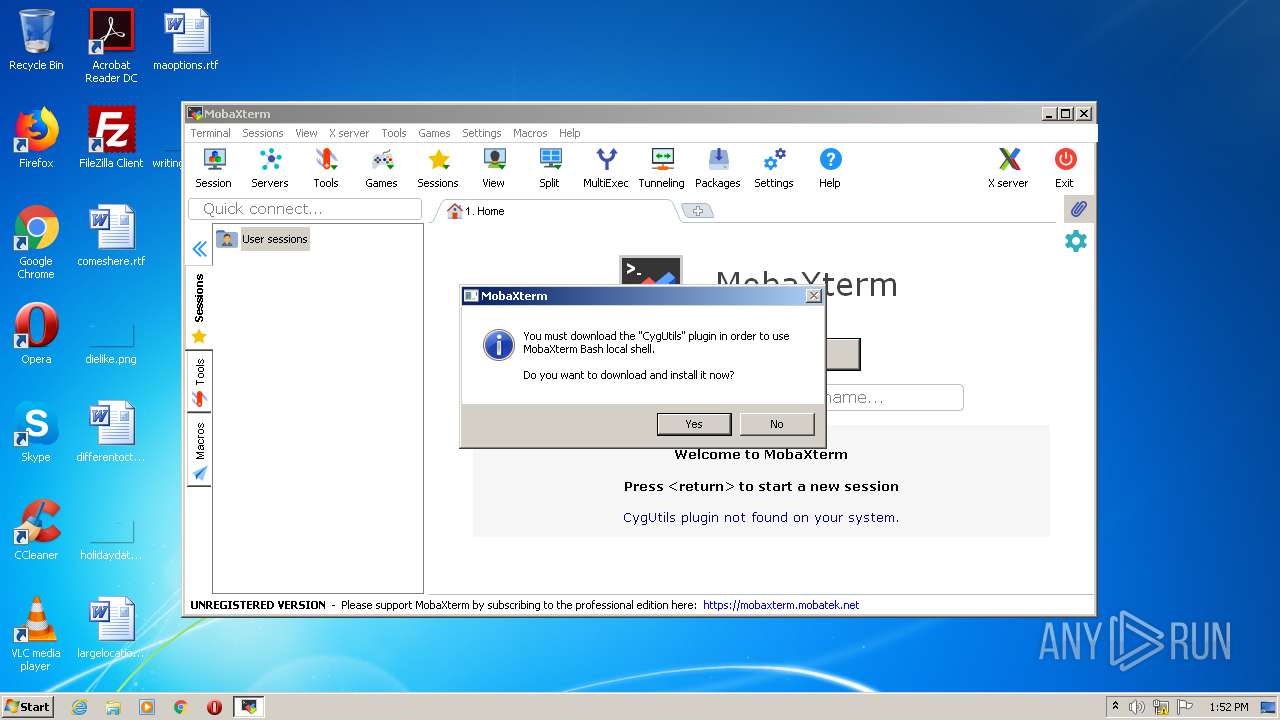Click Yes to download CygUtils plugin
This screenshot has height=720, width=1280.
(x=694, y=424)
